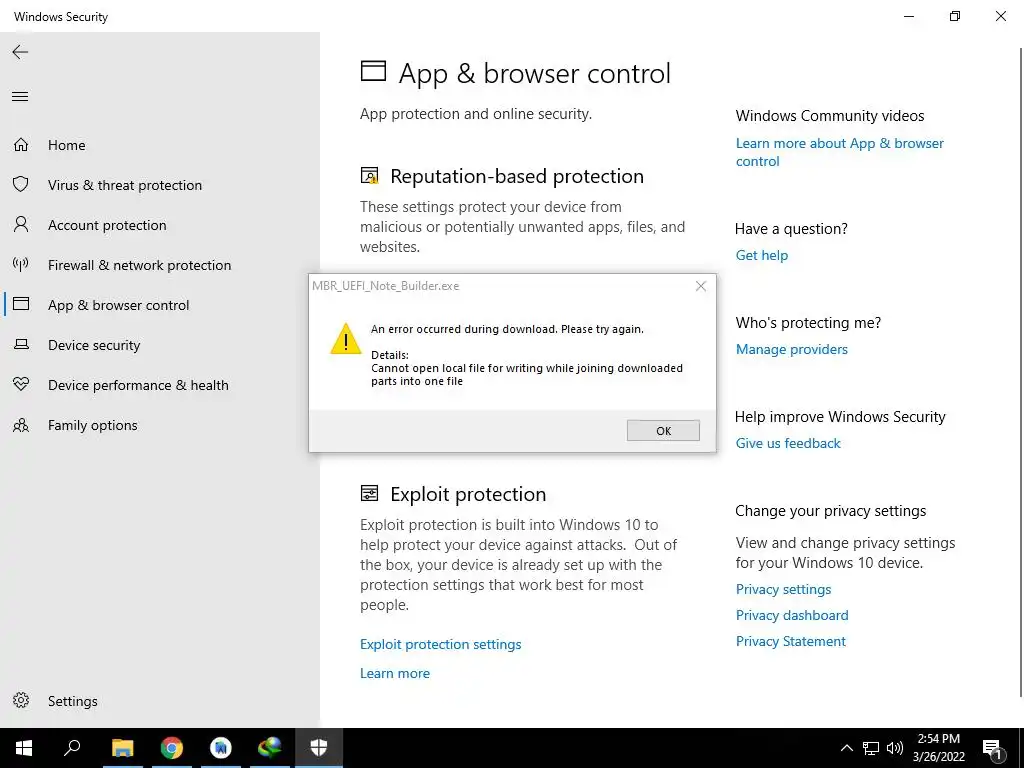This screenshot has height=768, width=1024.
Task: Open File Explorer from taskbar
Action: tap(122, 748)
